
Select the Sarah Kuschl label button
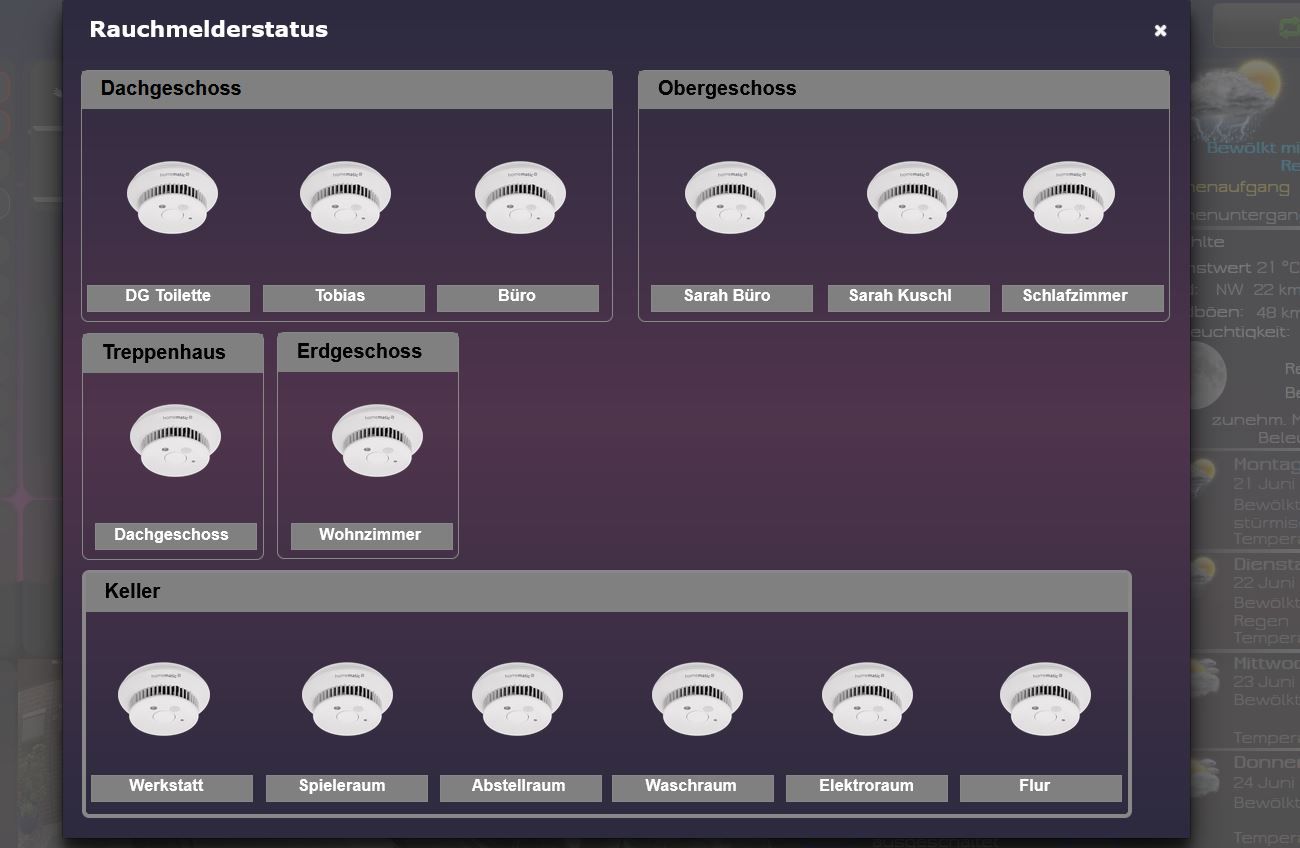pyautogui.click(x=909, y=297)
